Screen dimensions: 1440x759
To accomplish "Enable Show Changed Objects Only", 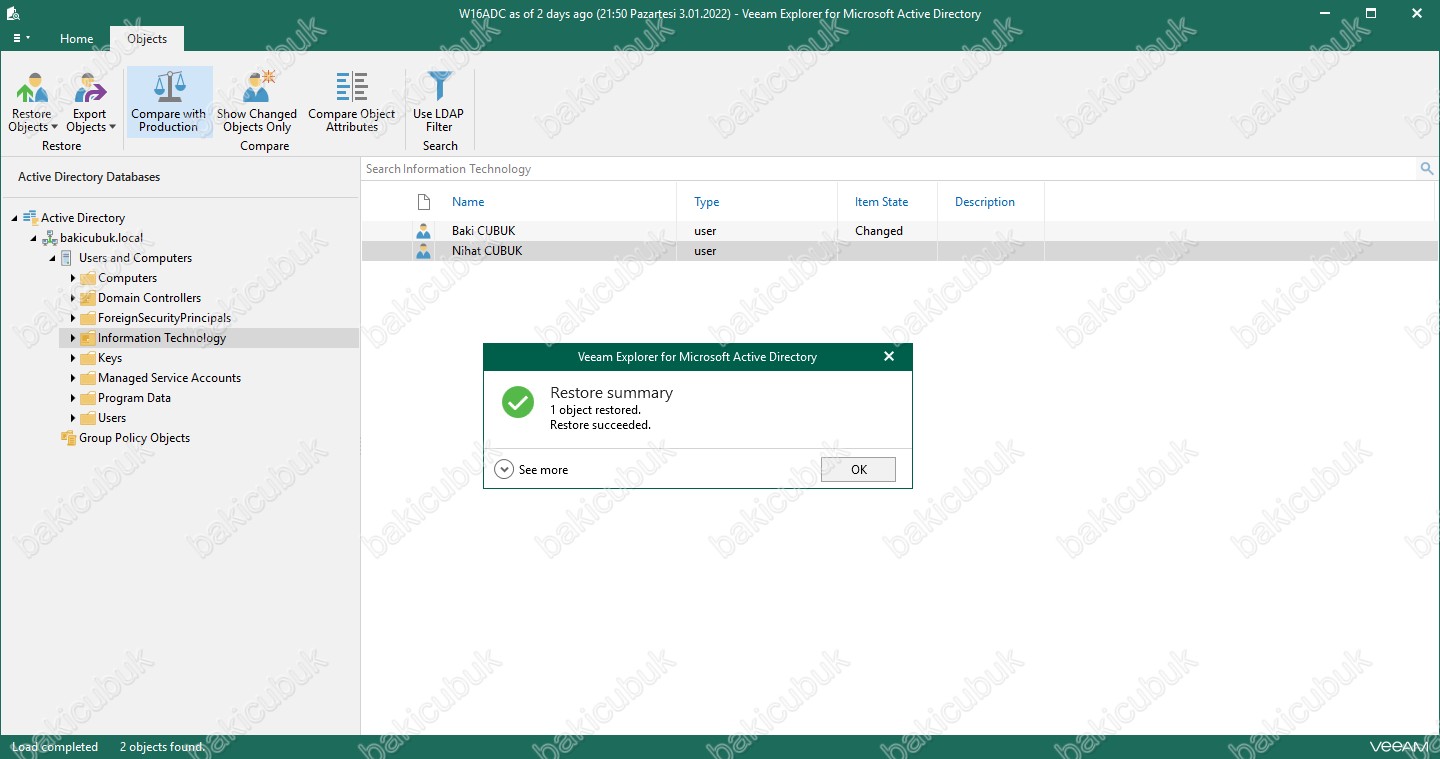I will [257, 102].
